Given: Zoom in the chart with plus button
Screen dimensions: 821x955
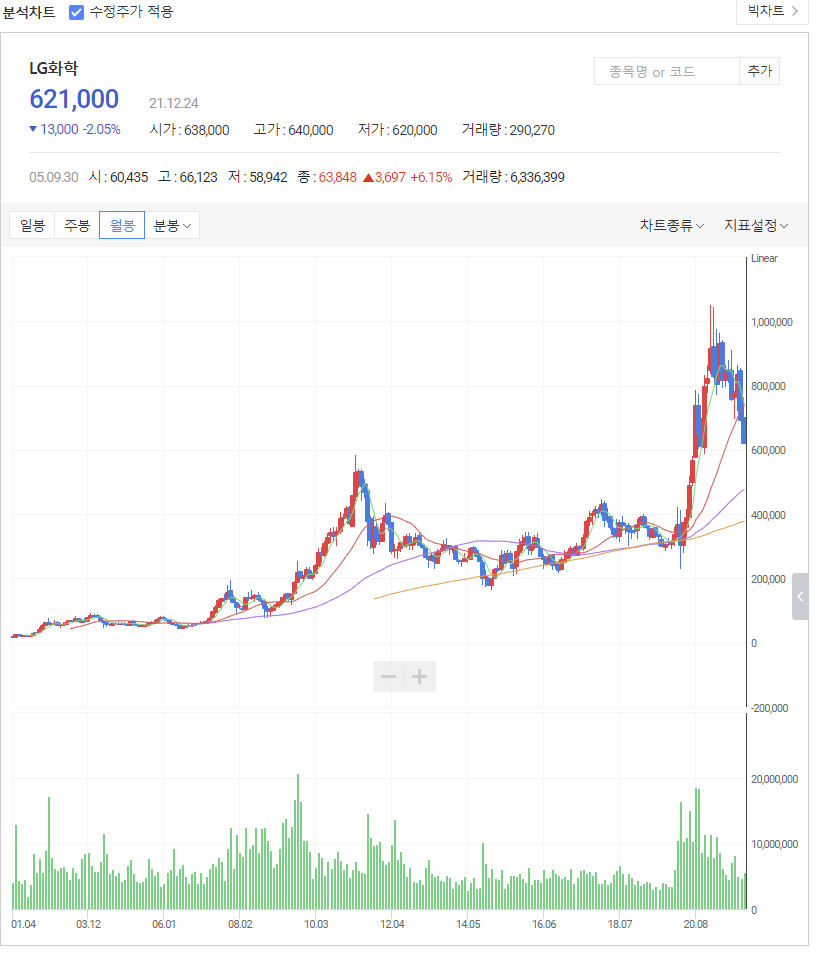Looking at the screenshot, I should tap(420, 677).
